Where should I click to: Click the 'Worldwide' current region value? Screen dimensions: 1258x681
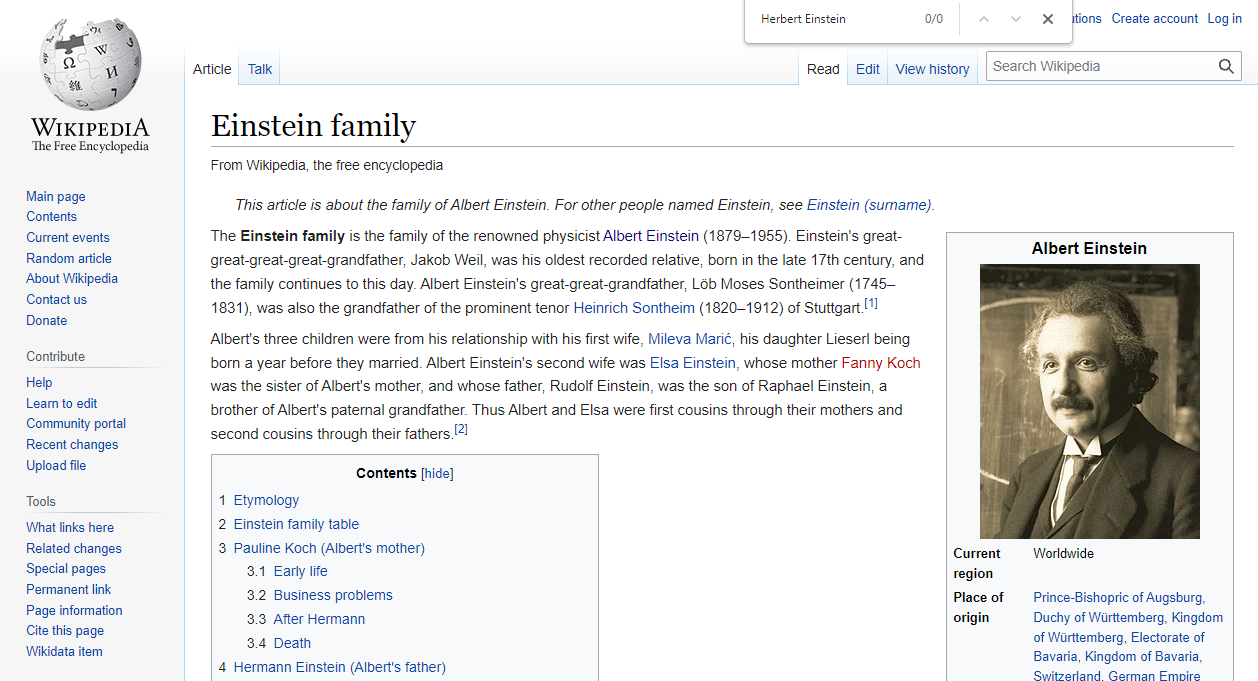[1064, 553]
